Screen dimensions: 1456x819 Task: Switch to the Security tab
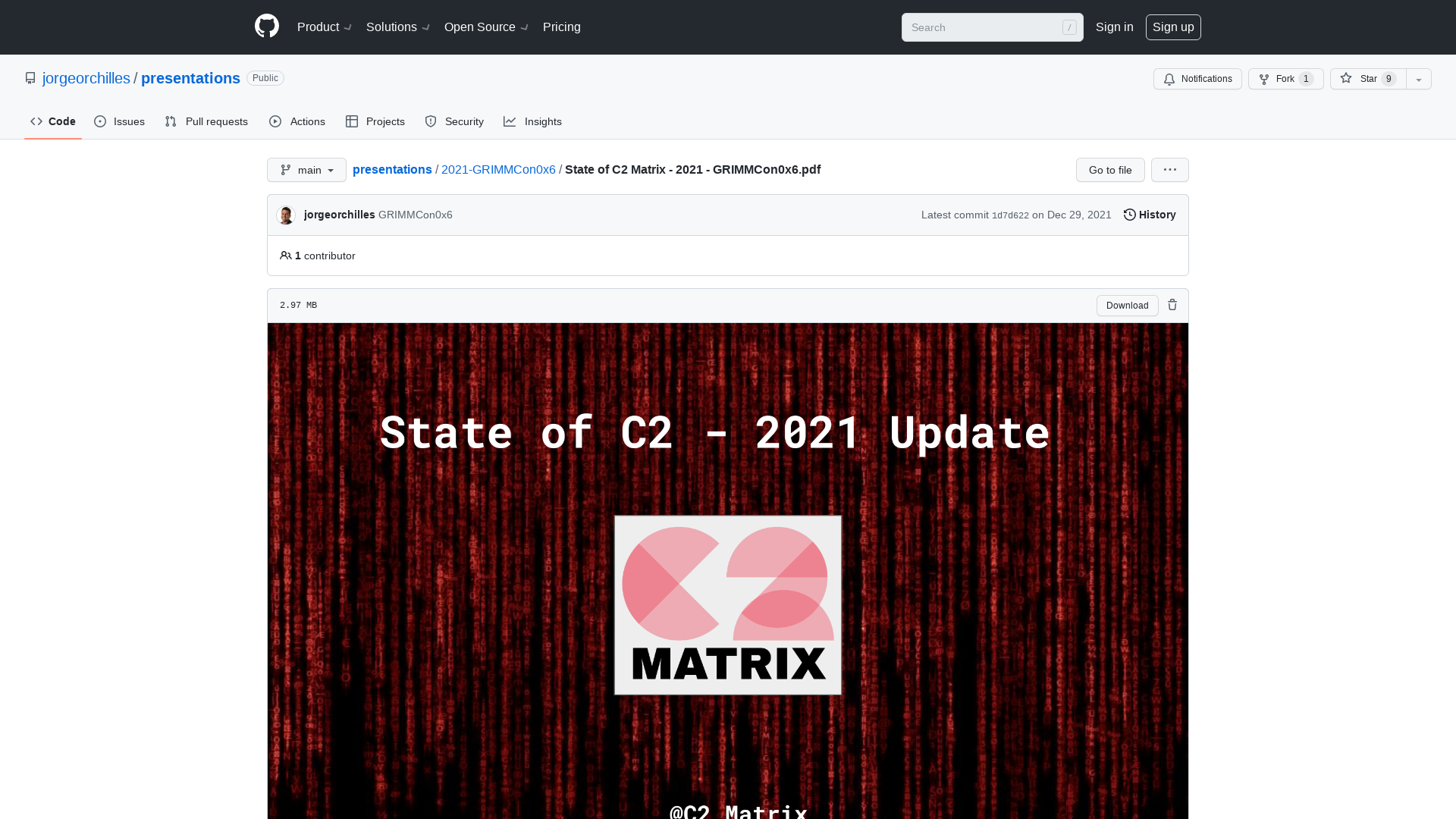pyautogui.click(x=454, y=121)
